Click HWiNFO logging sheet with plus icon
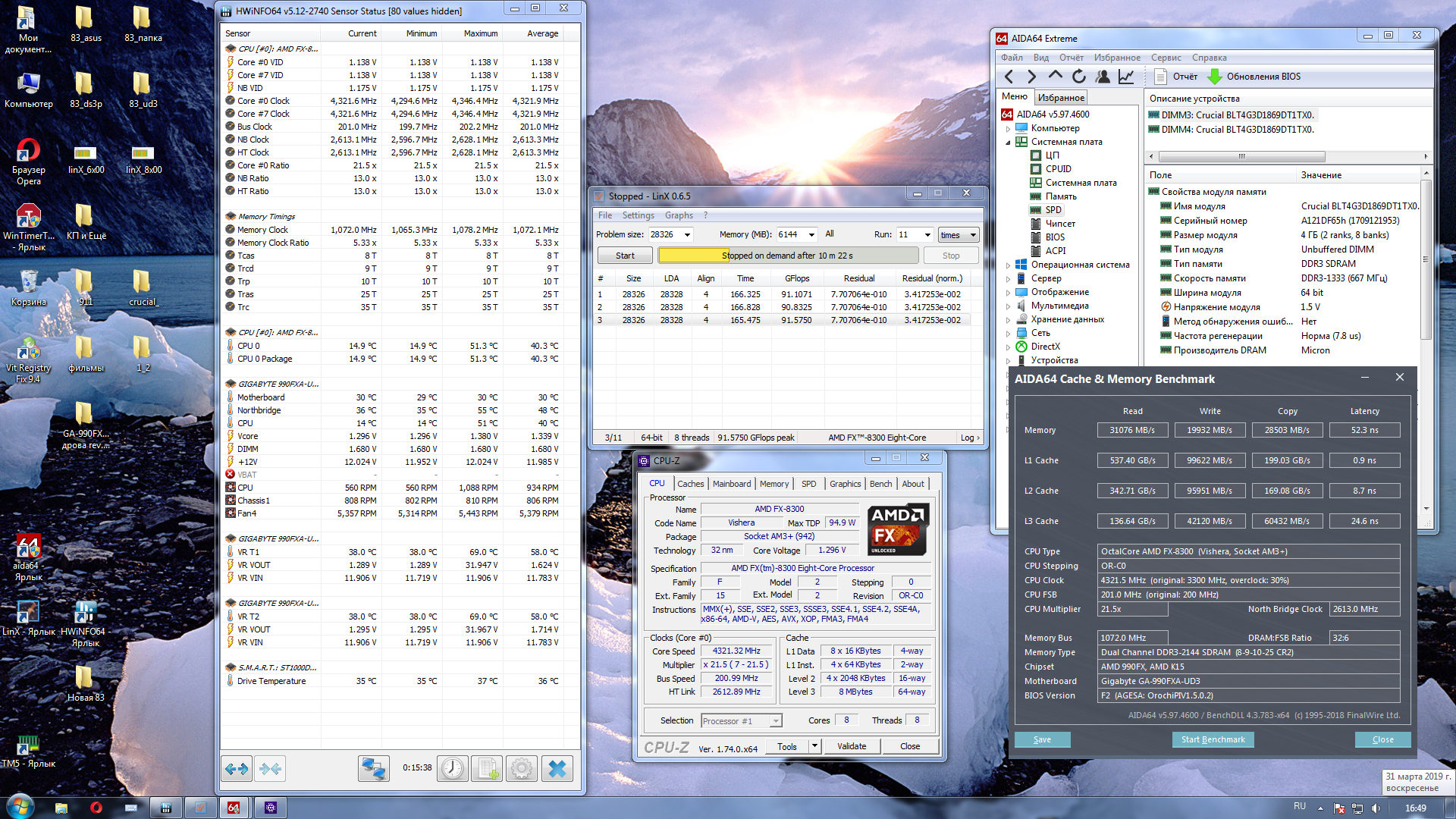 (487, 769)
